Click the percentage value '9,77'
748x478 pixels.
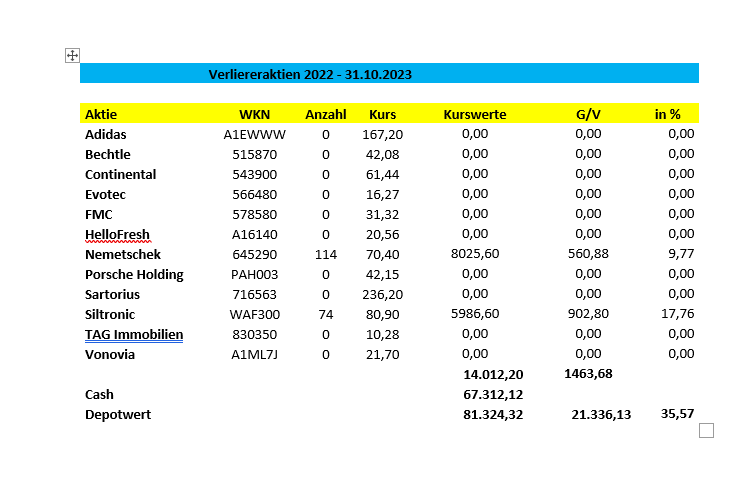[681, 254]
